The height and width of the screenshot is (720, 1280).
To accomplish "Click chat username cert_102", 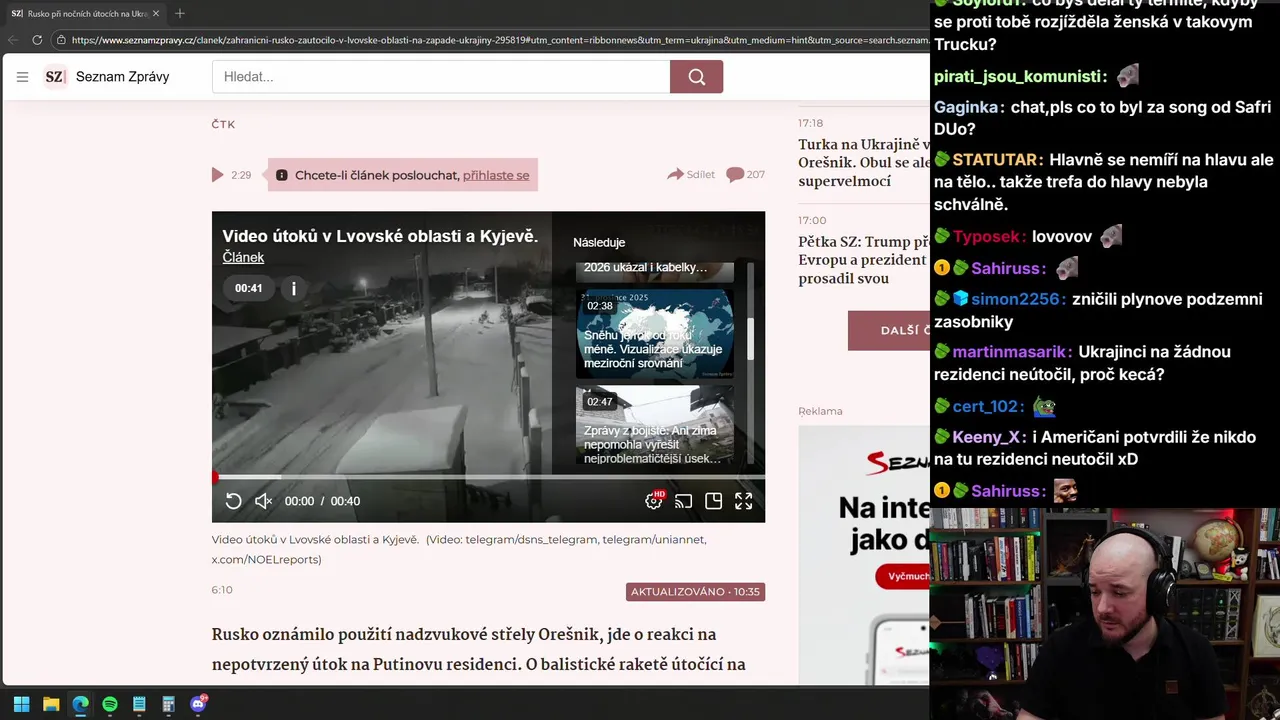I will (x=985, y=406).
